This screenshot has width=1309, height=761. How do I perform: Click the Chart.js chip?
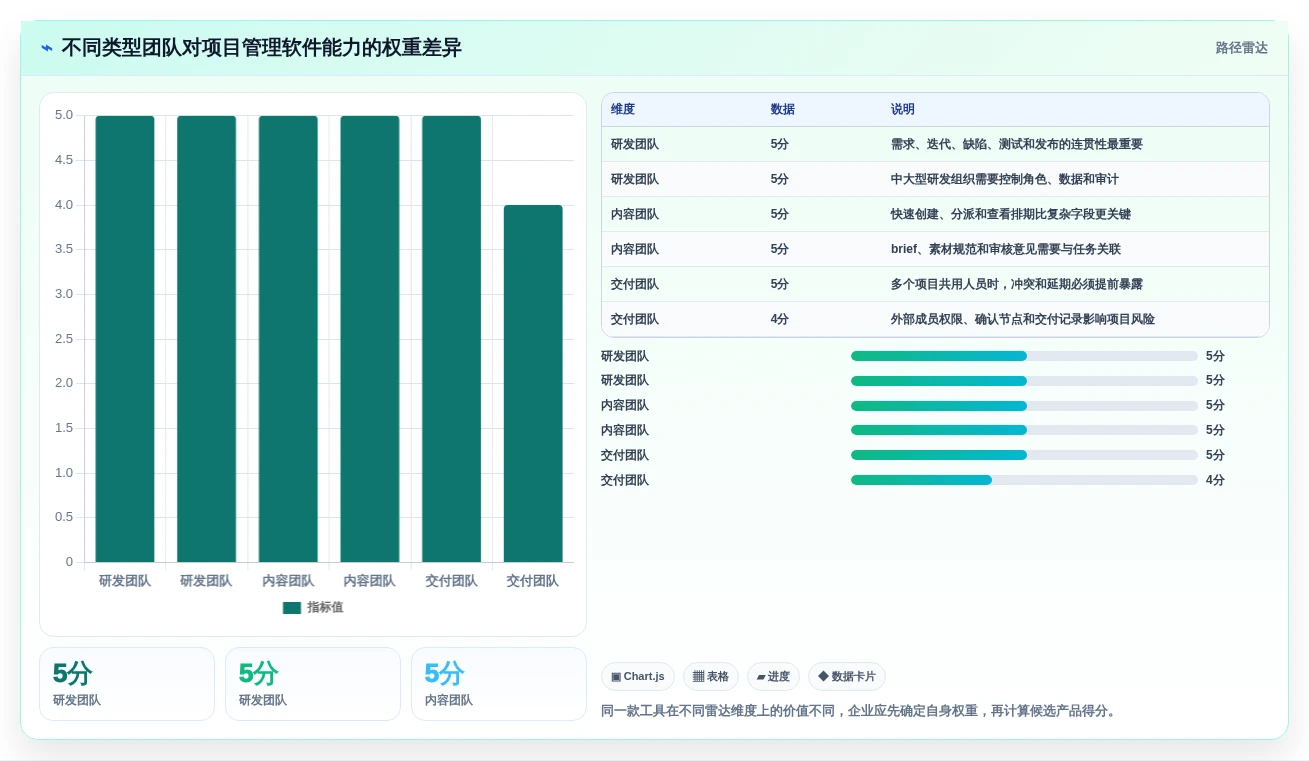638,677
